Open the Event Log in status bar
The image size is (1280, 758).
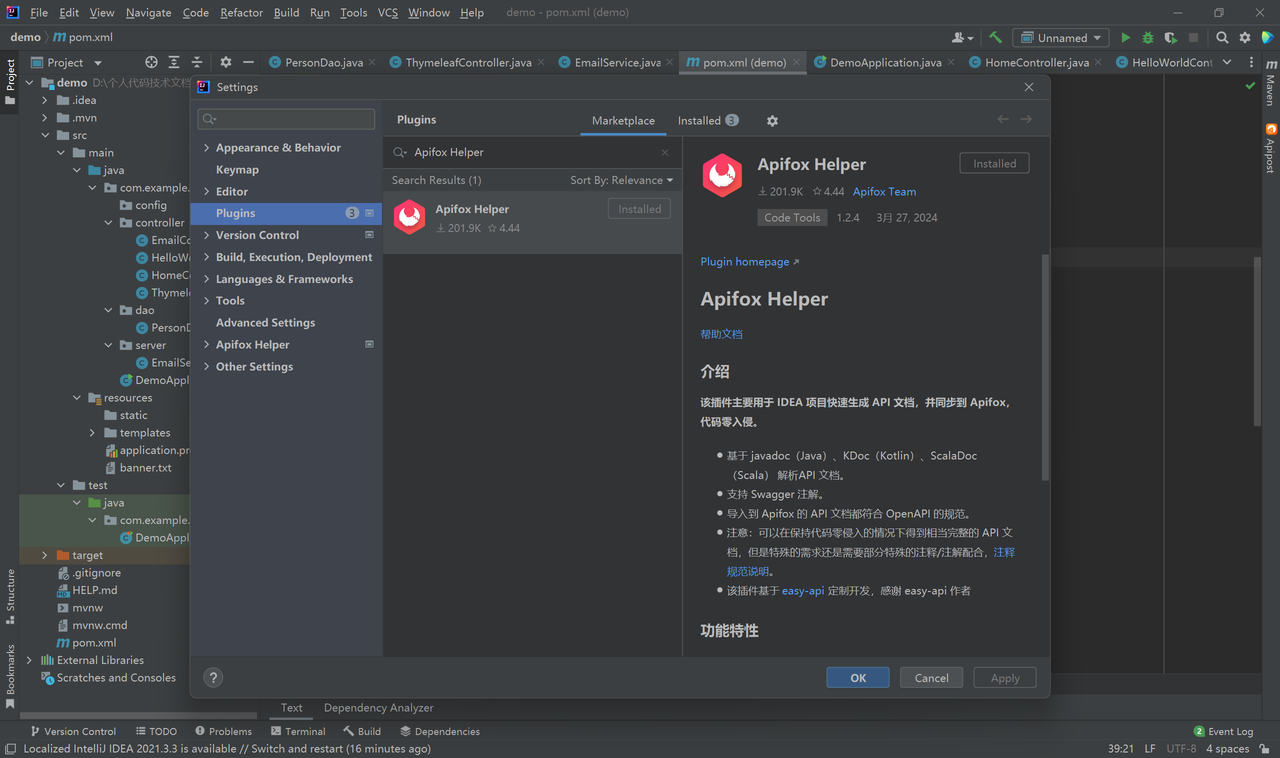pyautogui.click(x=1223, y=731)
